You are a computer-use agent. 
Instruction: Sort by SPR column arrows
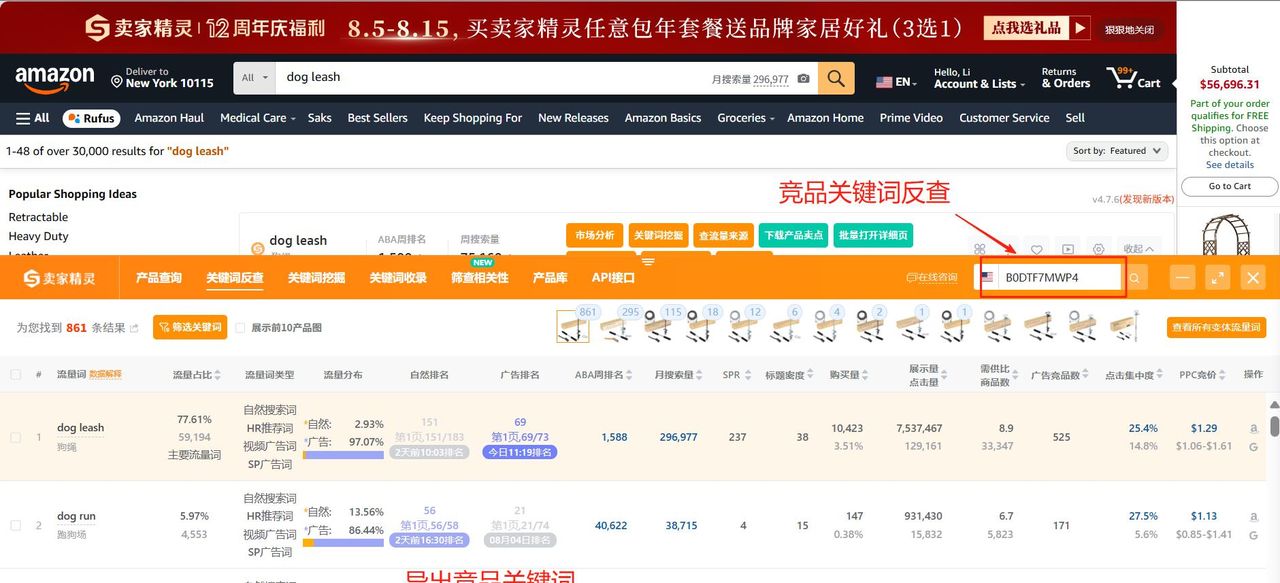pos(747,375)
